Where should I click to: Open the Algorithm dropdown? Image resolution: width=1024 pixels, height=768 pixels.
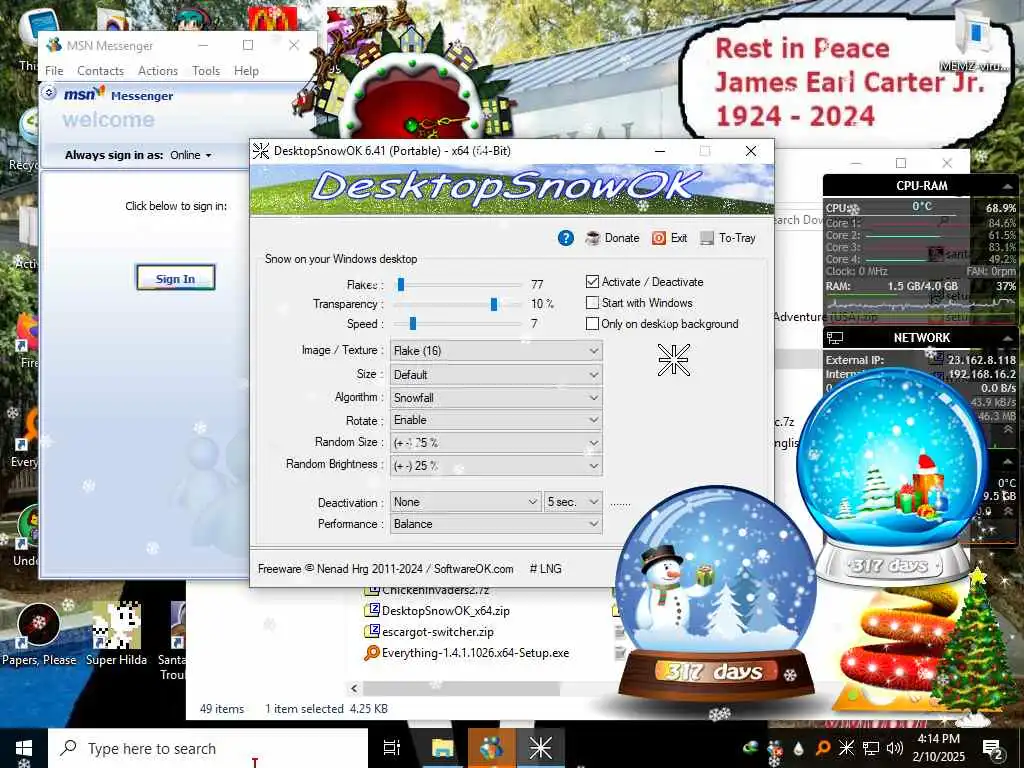tap(496, 398)
